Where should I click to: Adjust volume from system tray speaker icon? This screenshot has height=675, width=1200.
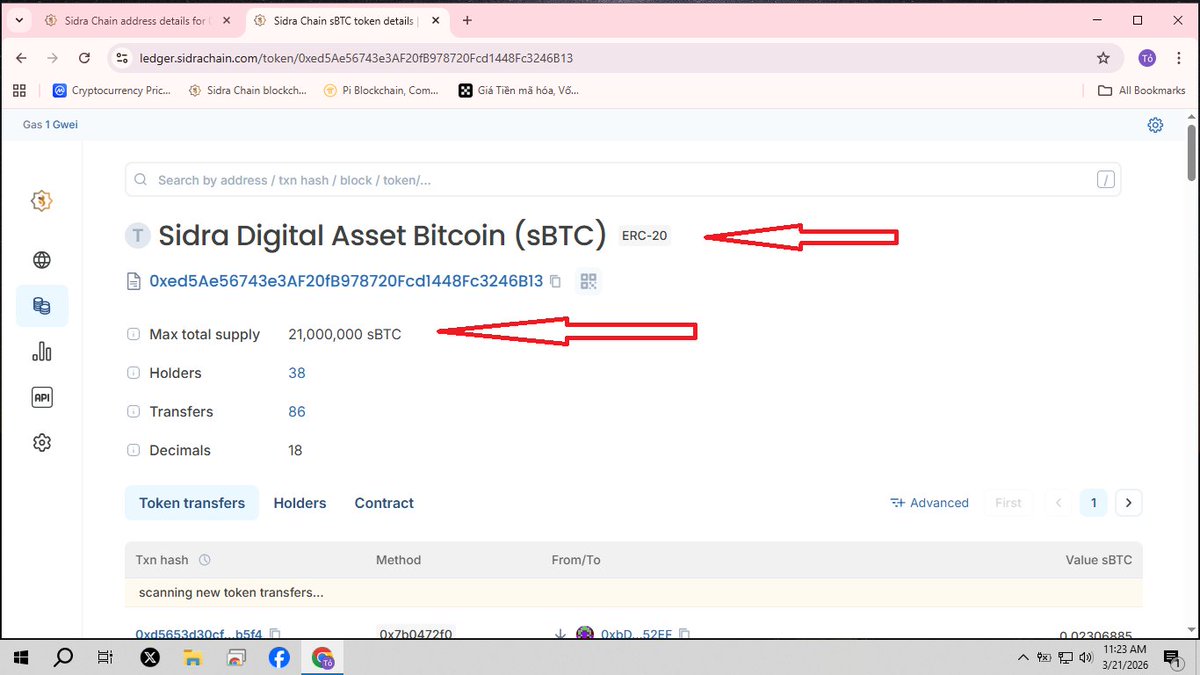pos(1087,658)
